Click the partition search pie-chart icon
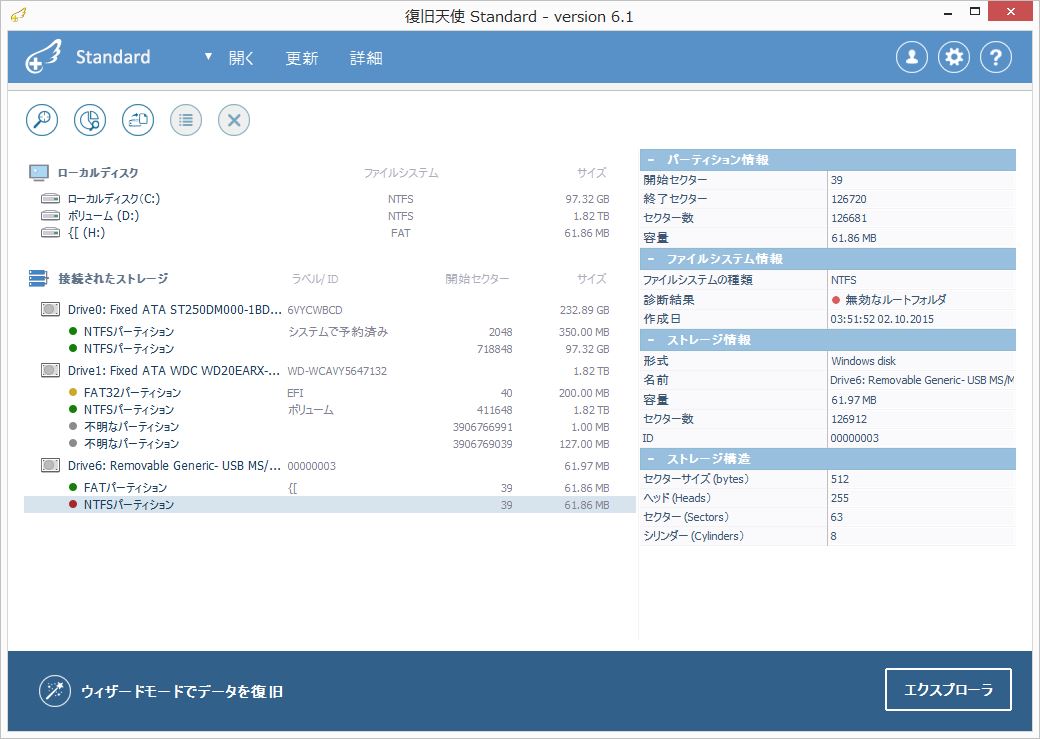The image size is (1040, 739). pos(90,120)
